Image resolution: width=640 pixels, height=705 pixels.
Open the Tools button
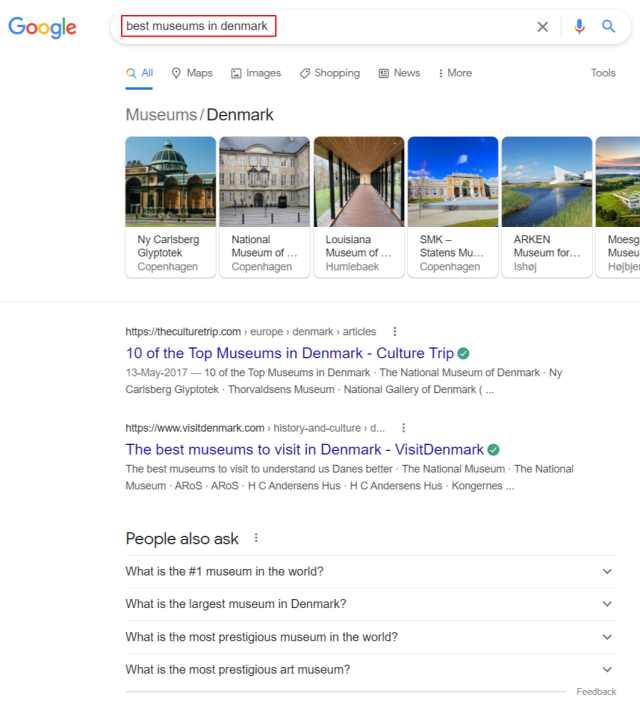pos(603,73)
